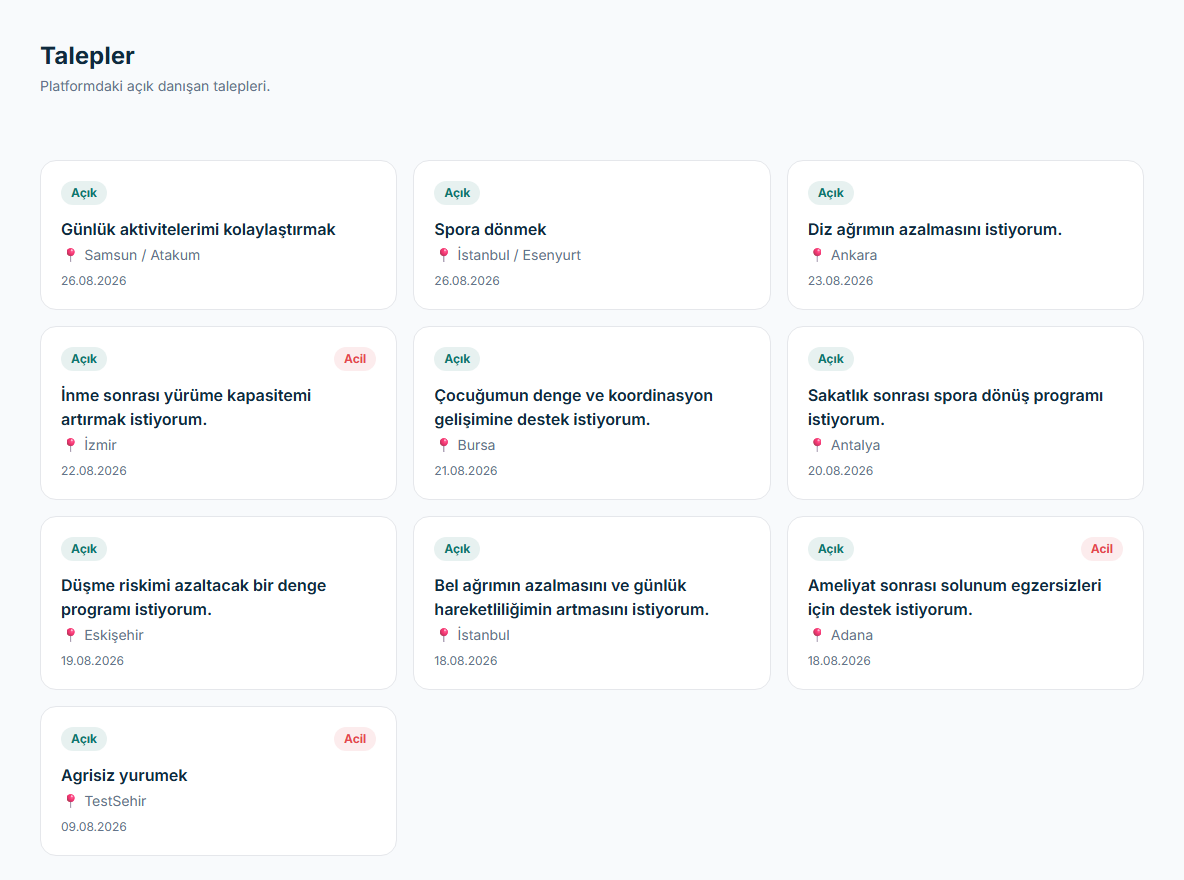Screen dimensions: 1184x880
Task: Click the Platformdaki açık danışan talepleri subtitle
Action: 155,86
